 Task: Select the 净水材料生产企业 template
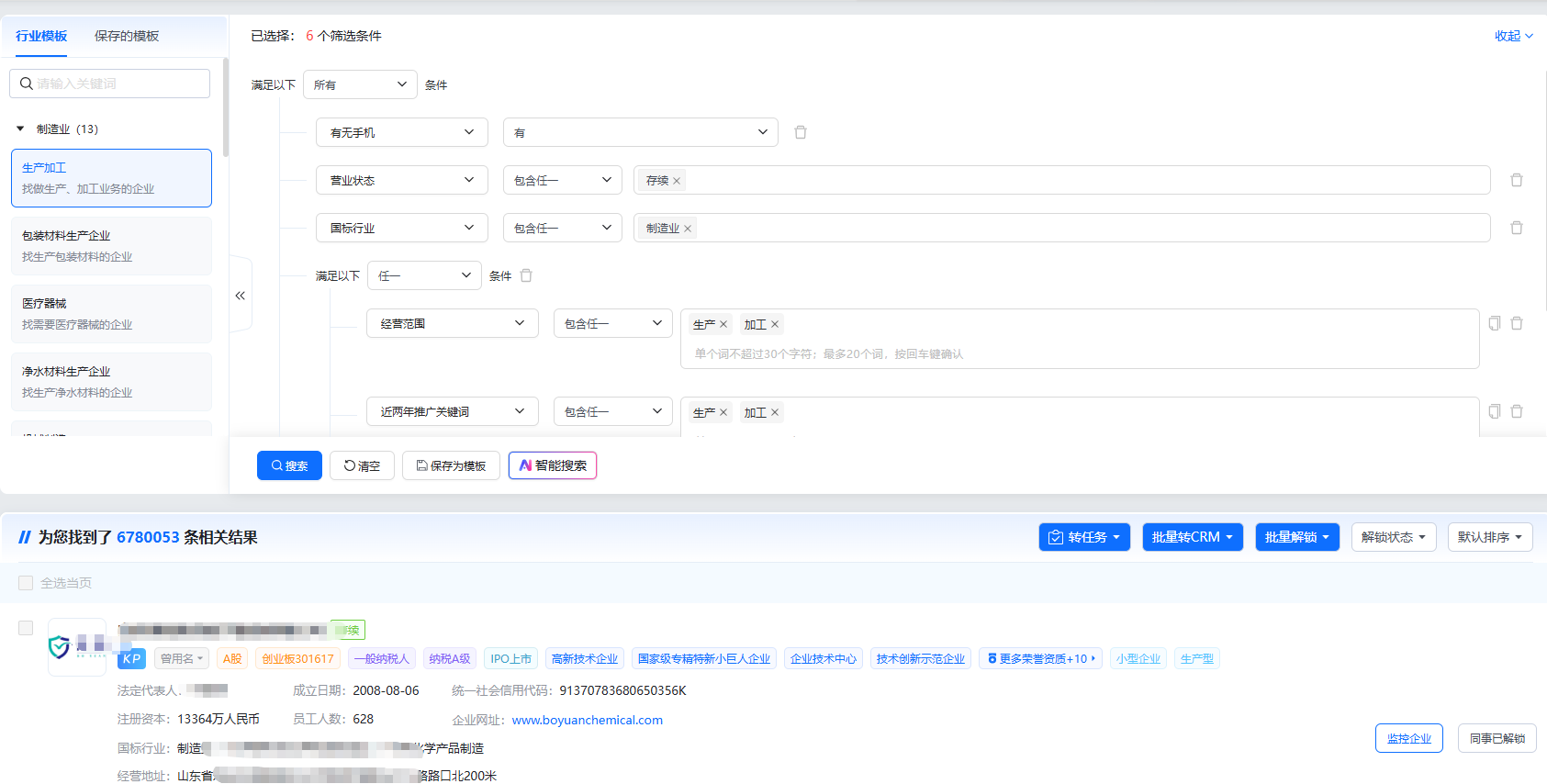[111, 382]
